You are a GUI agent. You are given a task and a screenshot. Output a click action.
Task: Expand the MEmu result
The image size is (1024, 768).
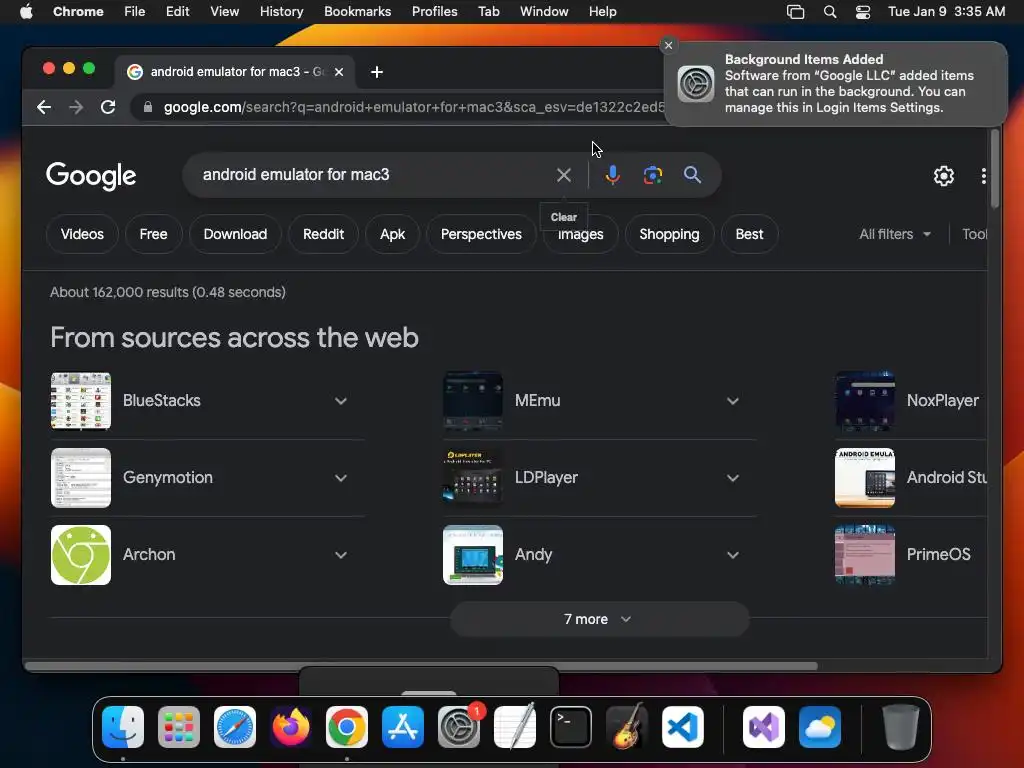tap(733, 401)
